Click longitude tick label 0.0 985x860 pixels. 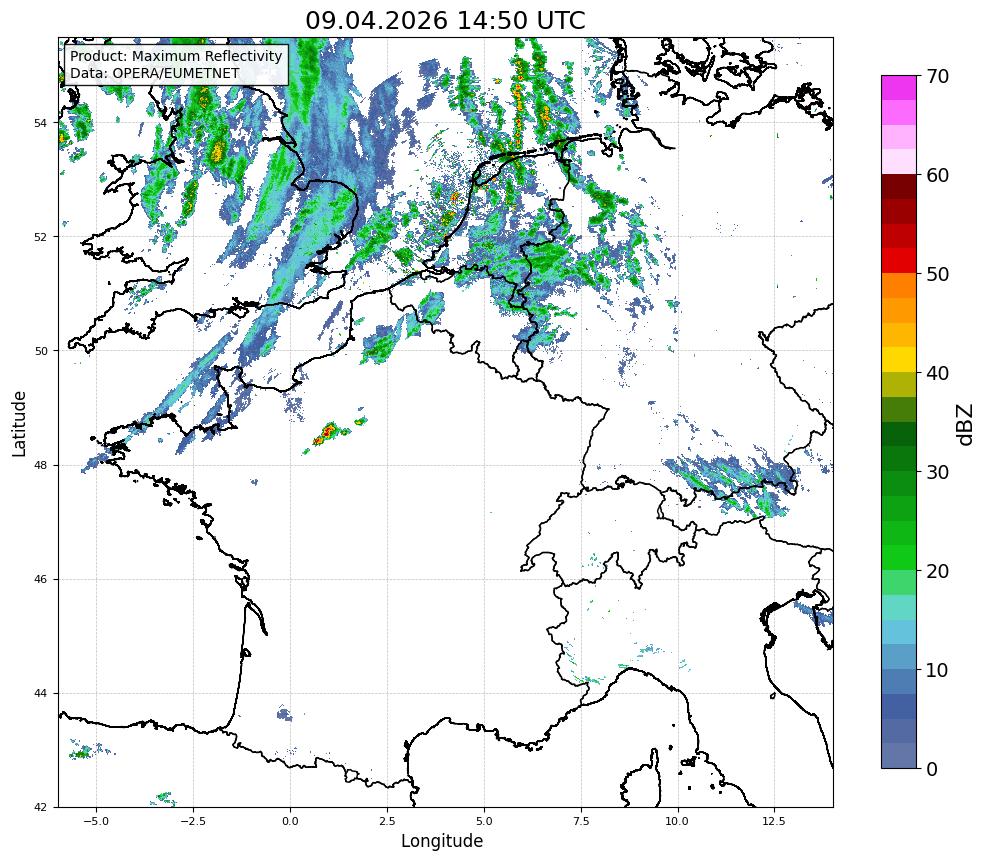(x=290, y=821)
